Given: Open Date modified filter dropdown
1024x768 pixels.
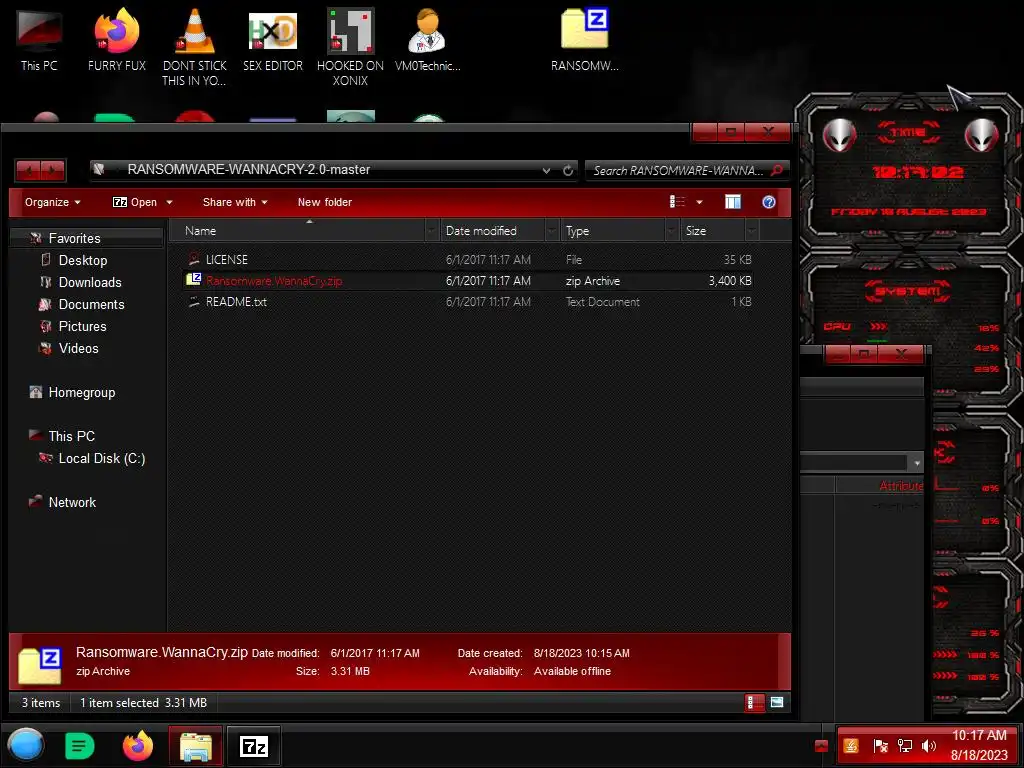Looking at the screenshot, I should [x=552, y=231].
